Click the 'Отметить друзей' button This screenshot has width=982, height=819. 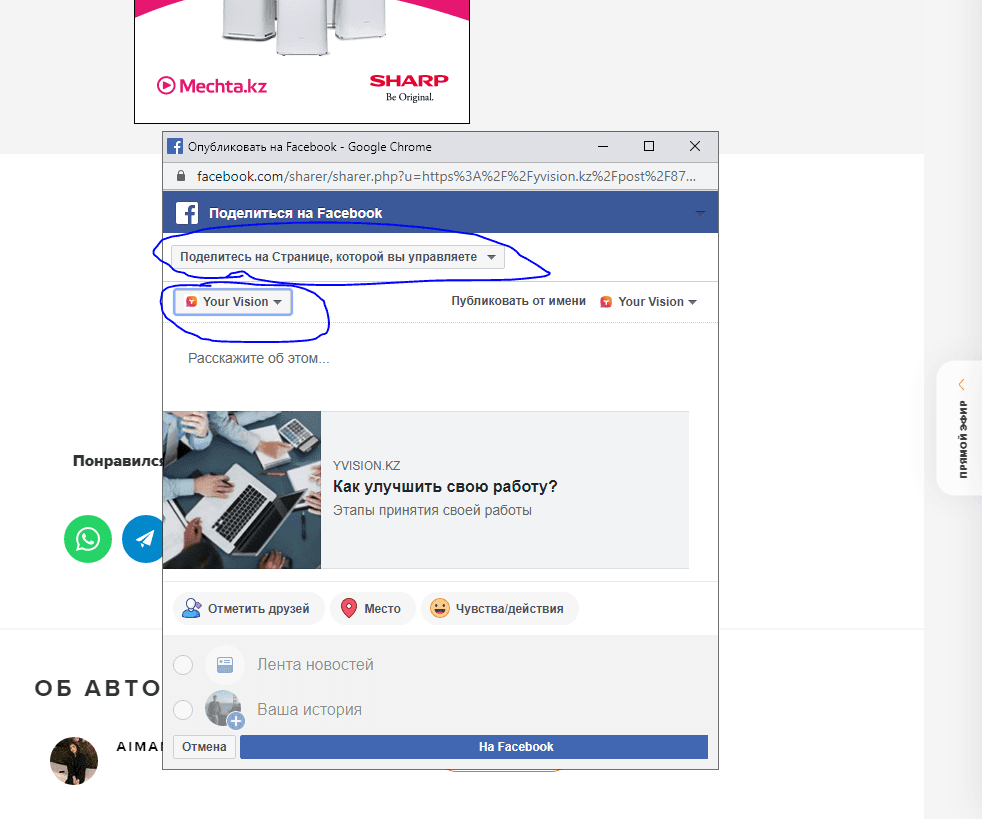[249, 609]
